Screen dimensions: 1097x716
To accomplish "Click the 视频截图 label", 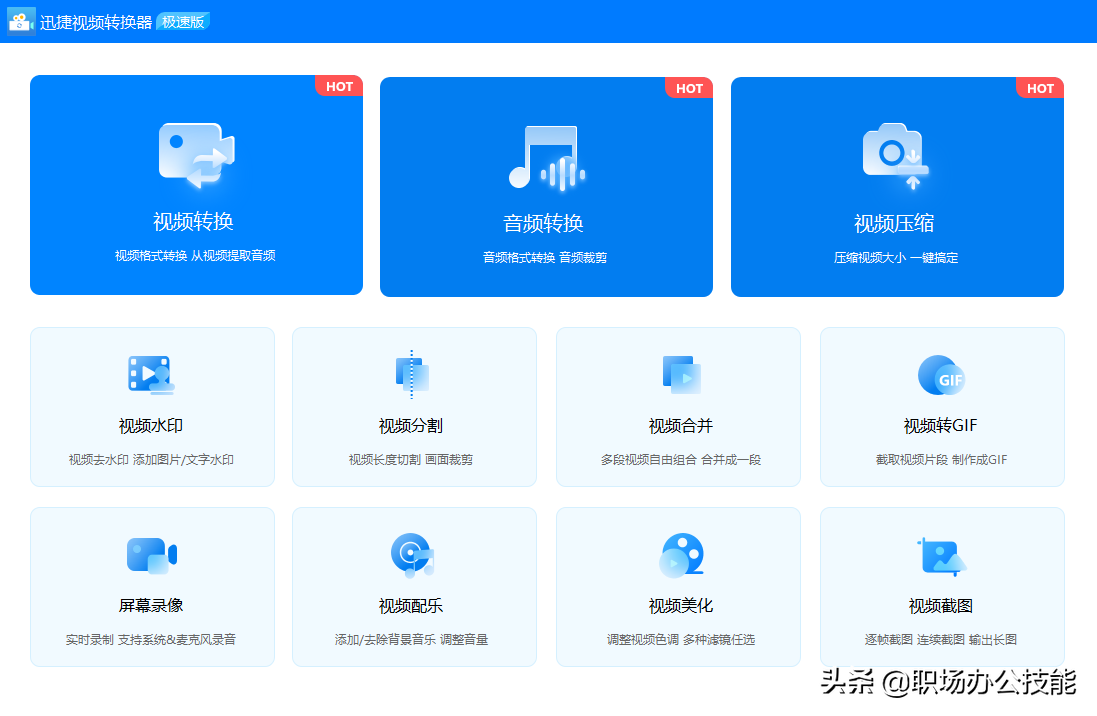I will [x=941, y=605].
